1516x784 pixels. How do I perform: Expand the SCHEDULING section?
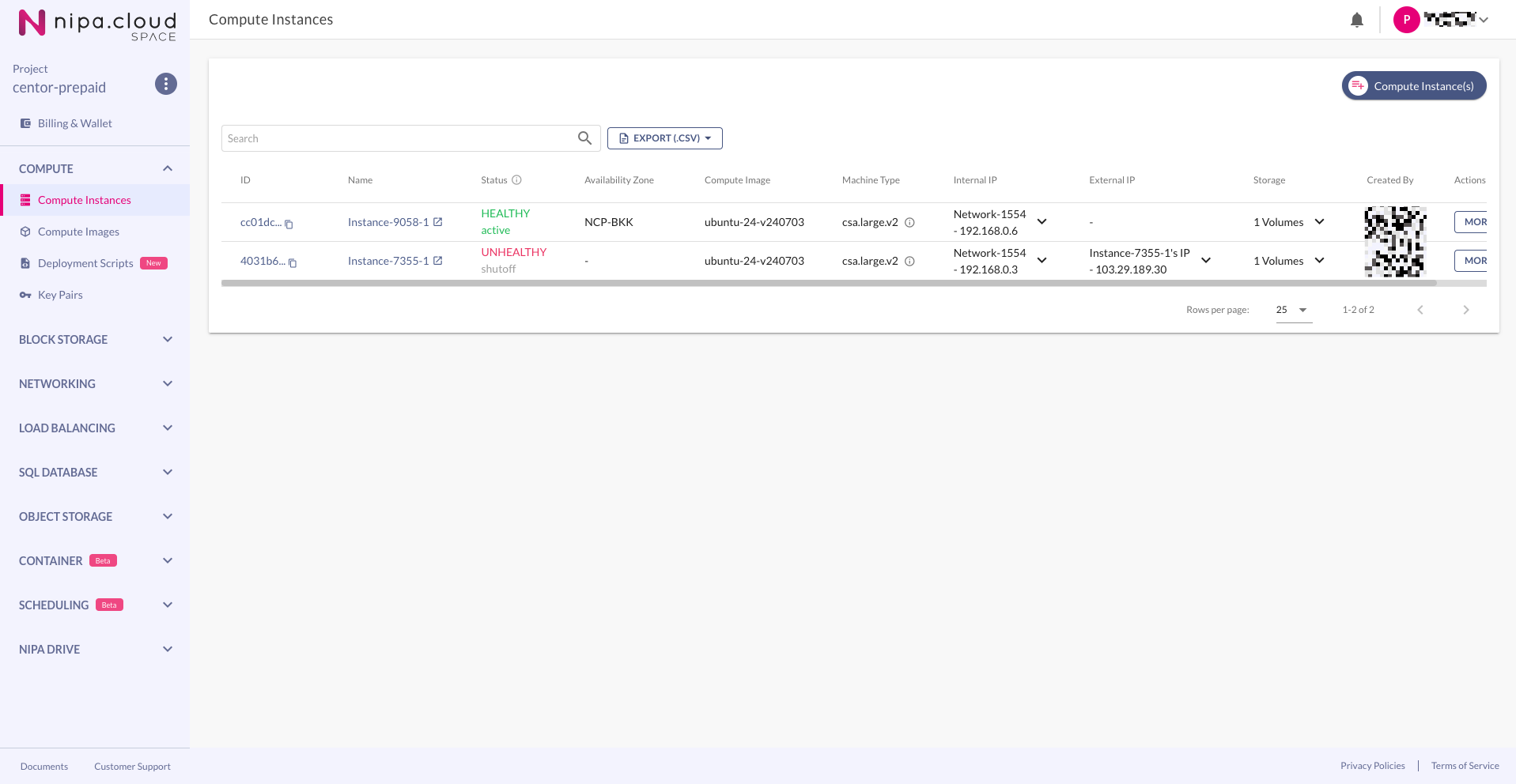(168, 605)
